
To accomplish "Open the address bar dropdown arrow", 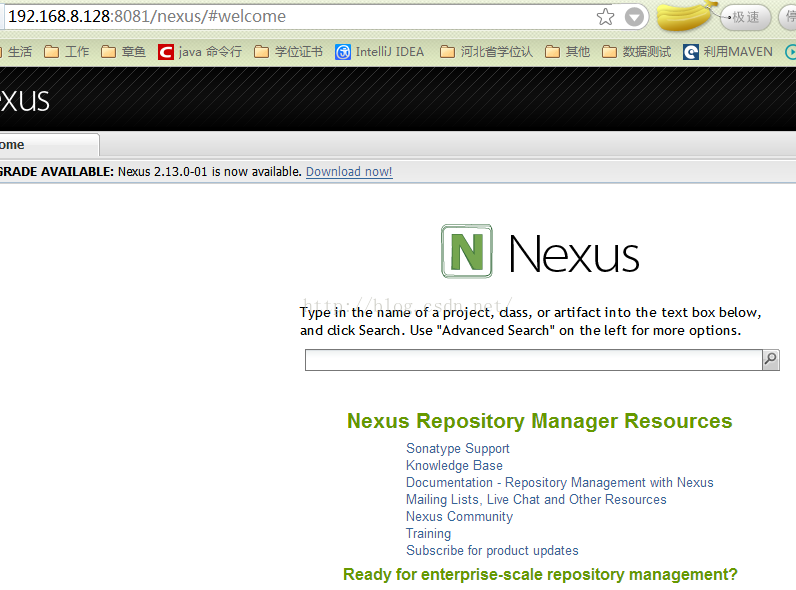I will pyautogui.click(x=634, y=17).
